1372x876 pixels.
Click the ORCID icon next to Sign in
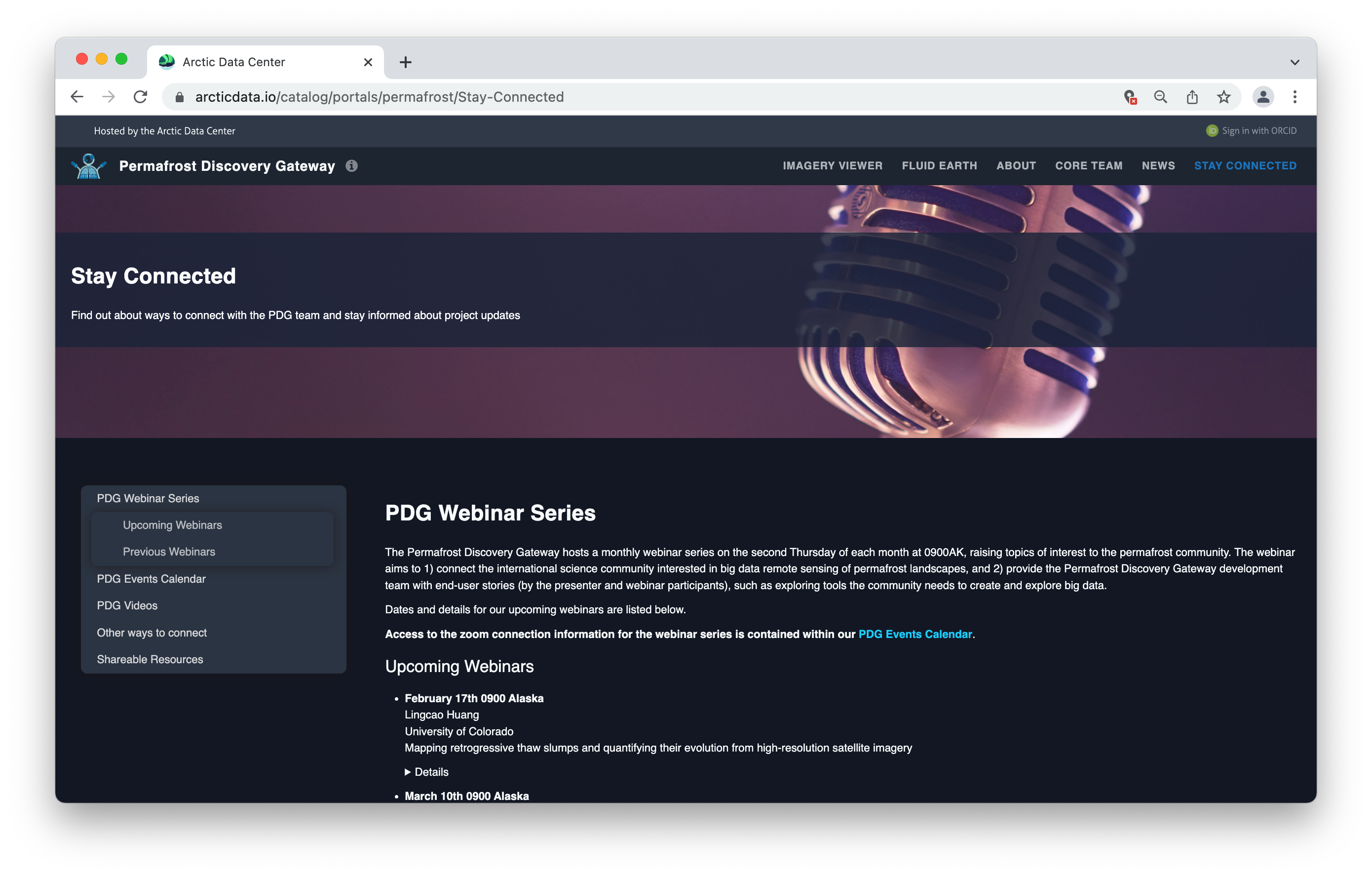1212,130
